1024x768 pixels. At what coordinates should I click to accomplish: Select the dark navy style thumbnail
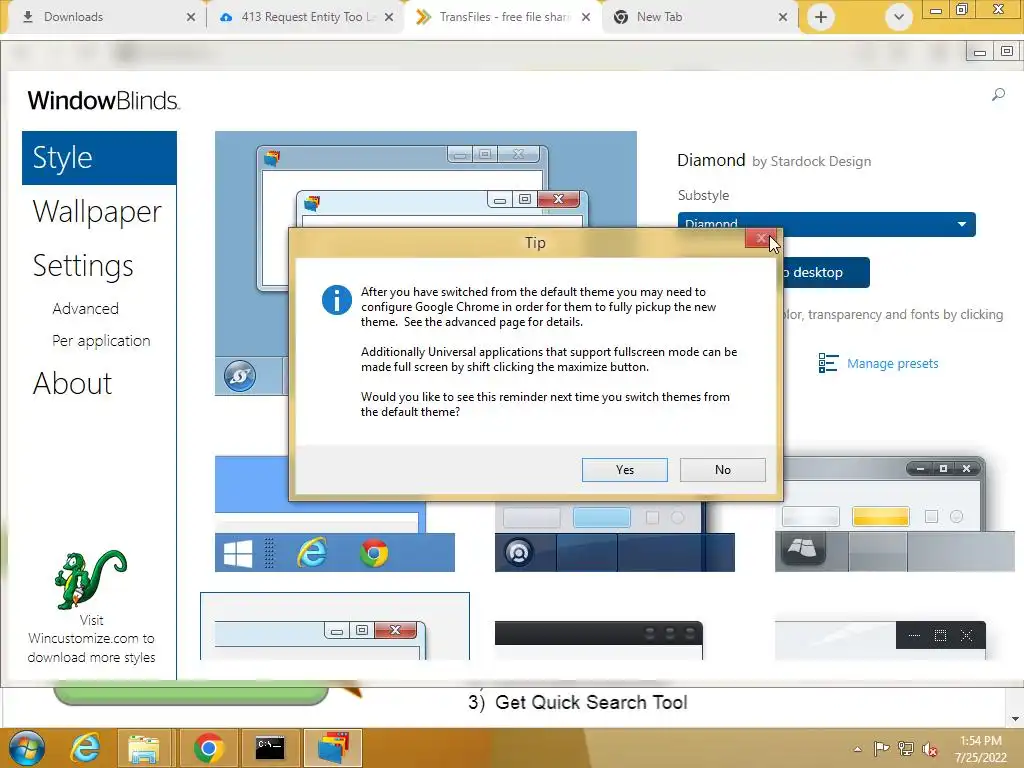[x=615, y=536]
